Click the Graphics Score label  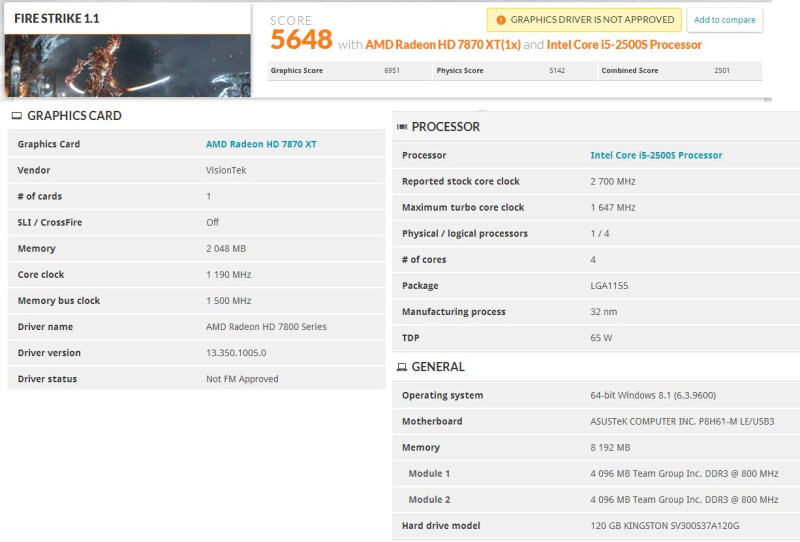click(297, 71)
